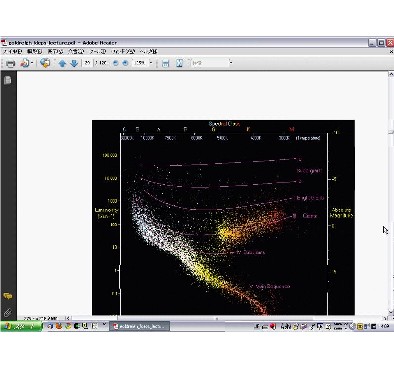Viewport: 394px width, 368px height.
Task: Click the vertical scrollbar thumb of the document
Action: point(391,127)
